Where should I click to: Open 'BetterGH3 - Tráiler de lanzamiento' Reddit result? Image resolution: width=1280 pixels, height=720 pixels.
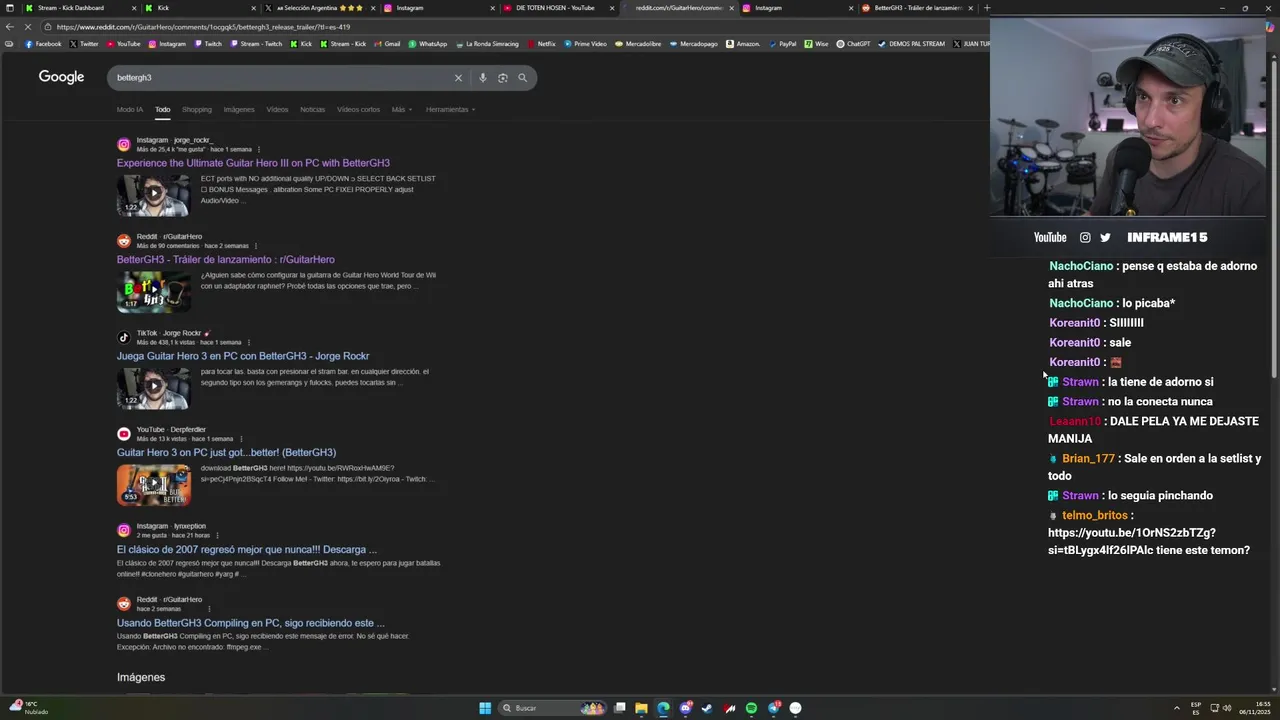tap(226, 260)
